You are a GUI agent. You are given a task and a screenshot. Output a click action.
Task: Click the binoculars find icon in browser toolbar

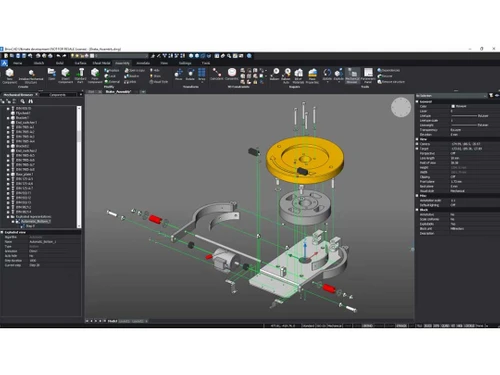(x=31, y=101)
